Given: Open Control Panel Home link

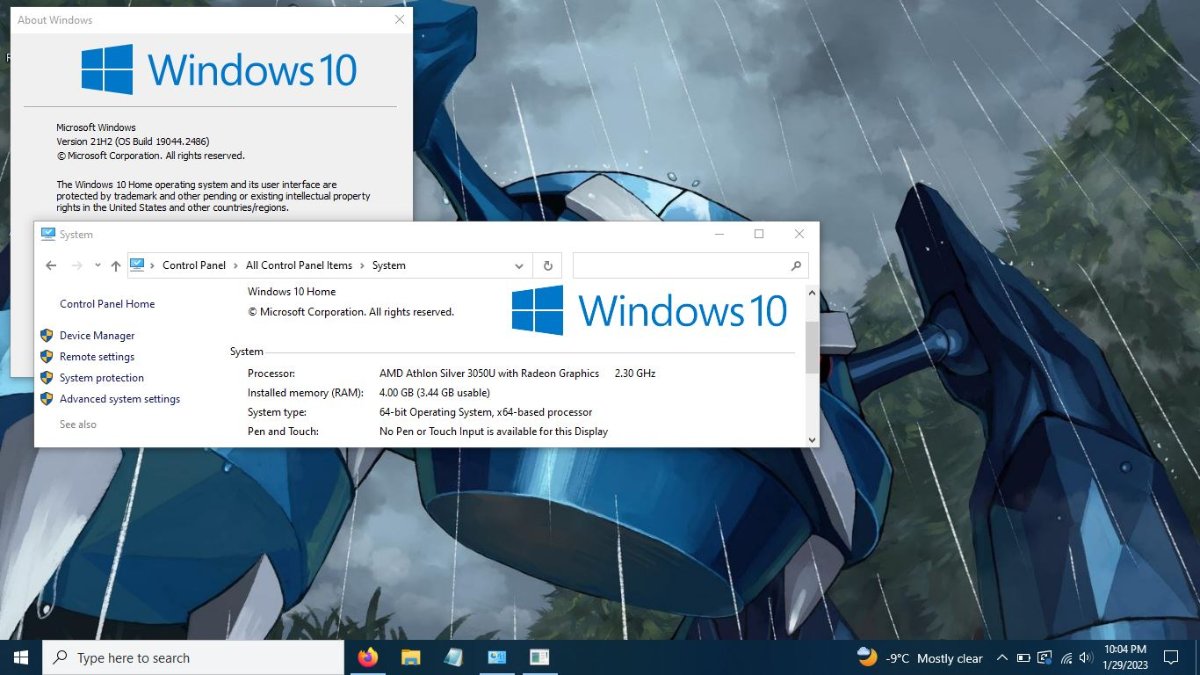Looking at the screenshot, I should [107, 304].
